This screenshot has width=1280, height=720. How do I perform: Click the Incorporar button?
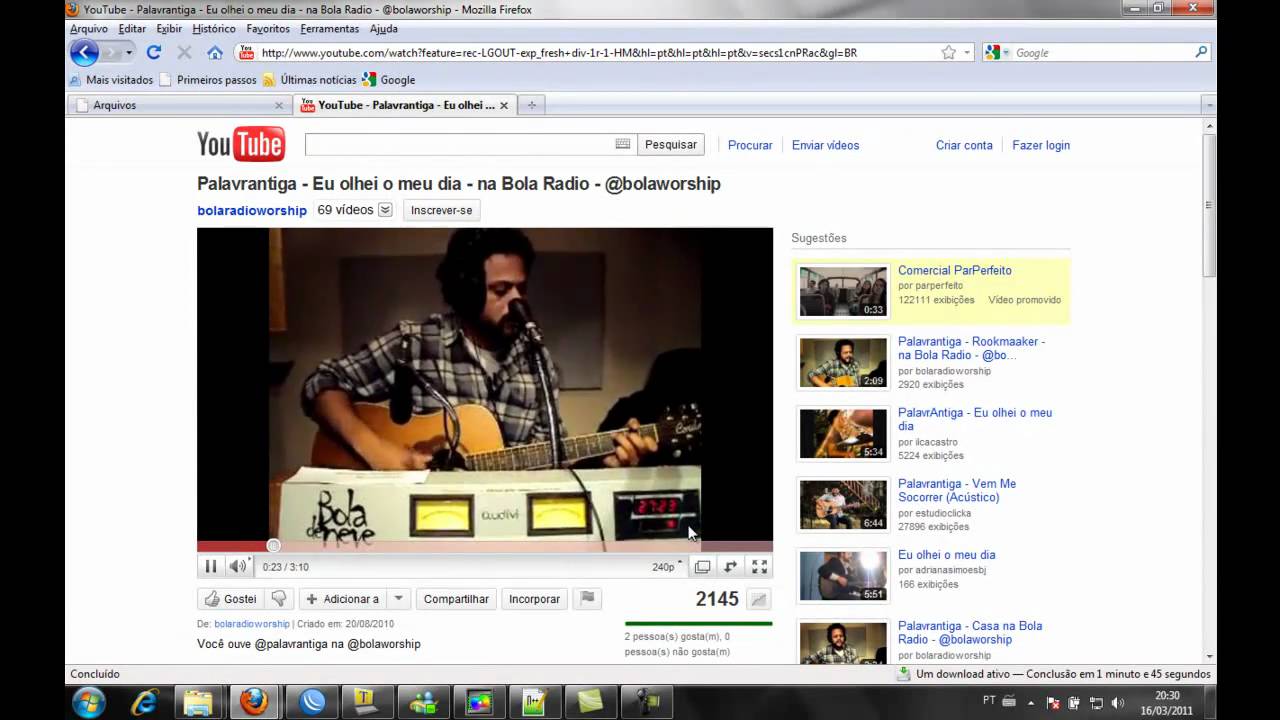pyautogui.click(x=534, y=599)
